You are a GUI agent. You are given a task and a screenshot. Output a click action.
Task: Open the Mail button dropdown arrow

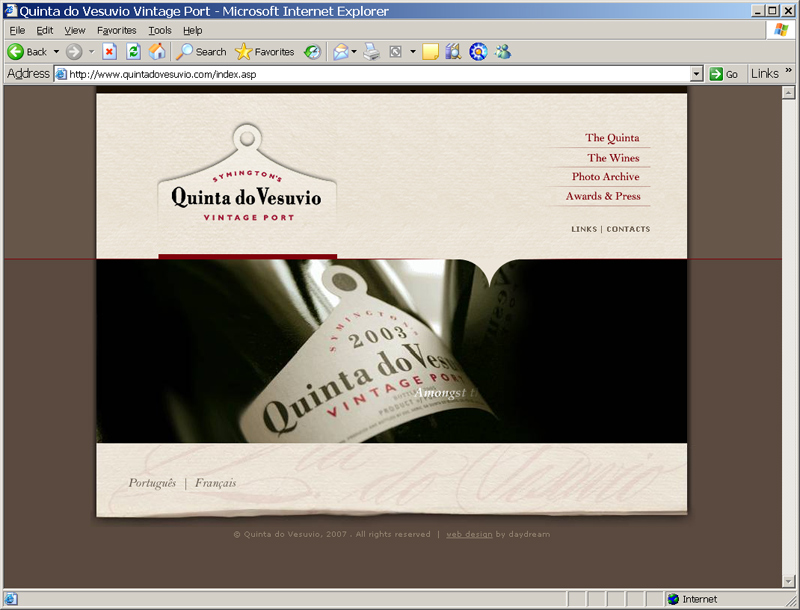(354, 52)
